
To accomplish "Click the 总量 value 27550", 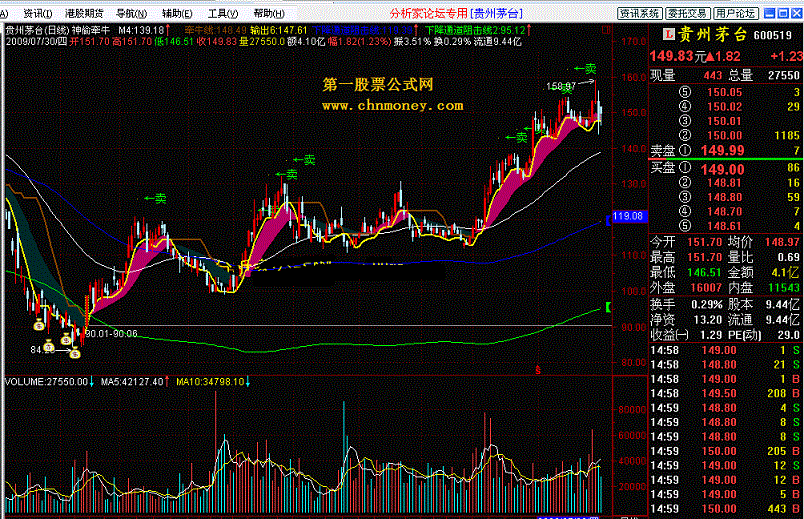I will [x=784, y=76].
